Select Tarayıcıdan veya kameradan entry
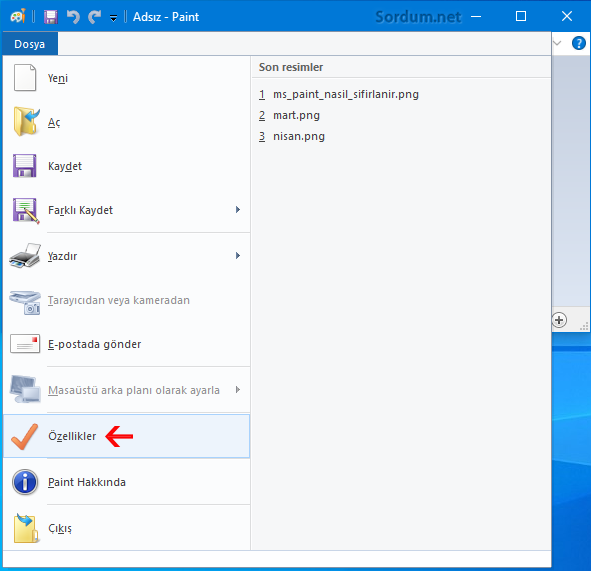The width and height of the screenshot is (591, 571). pos(126,300)
